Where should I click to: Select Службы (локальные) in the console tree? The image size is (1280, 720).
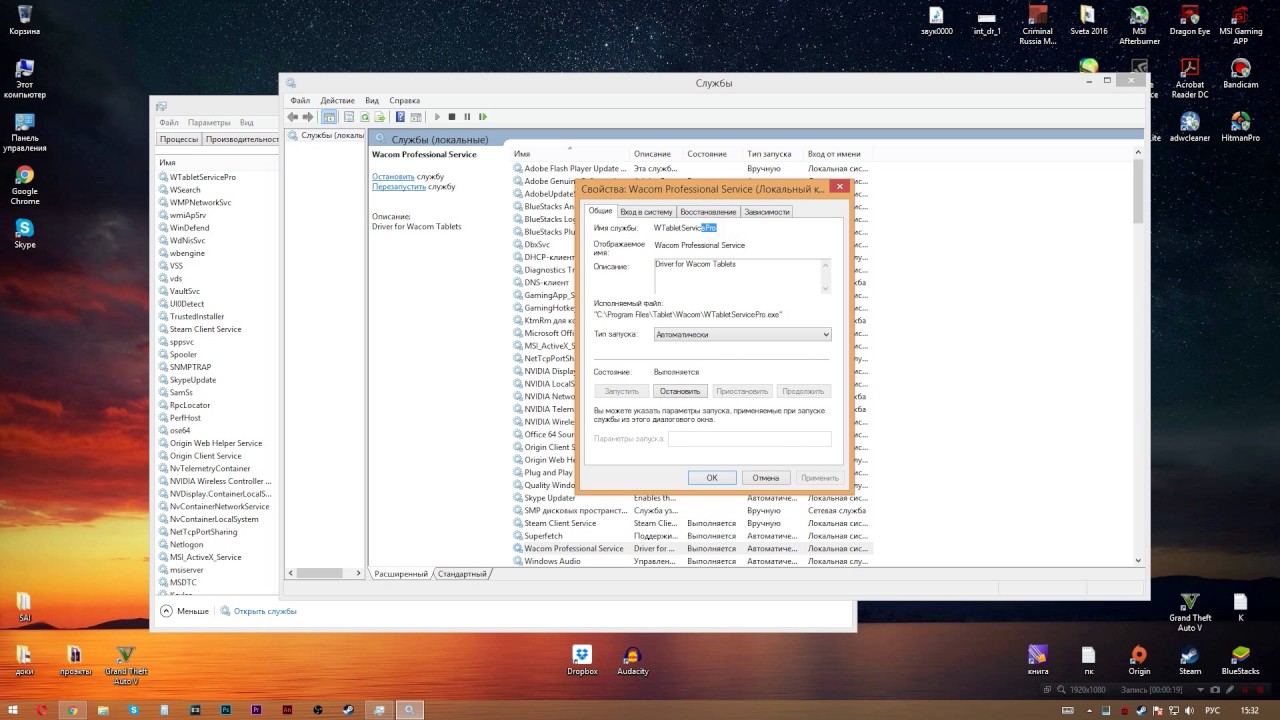click(x=326, y=135)
